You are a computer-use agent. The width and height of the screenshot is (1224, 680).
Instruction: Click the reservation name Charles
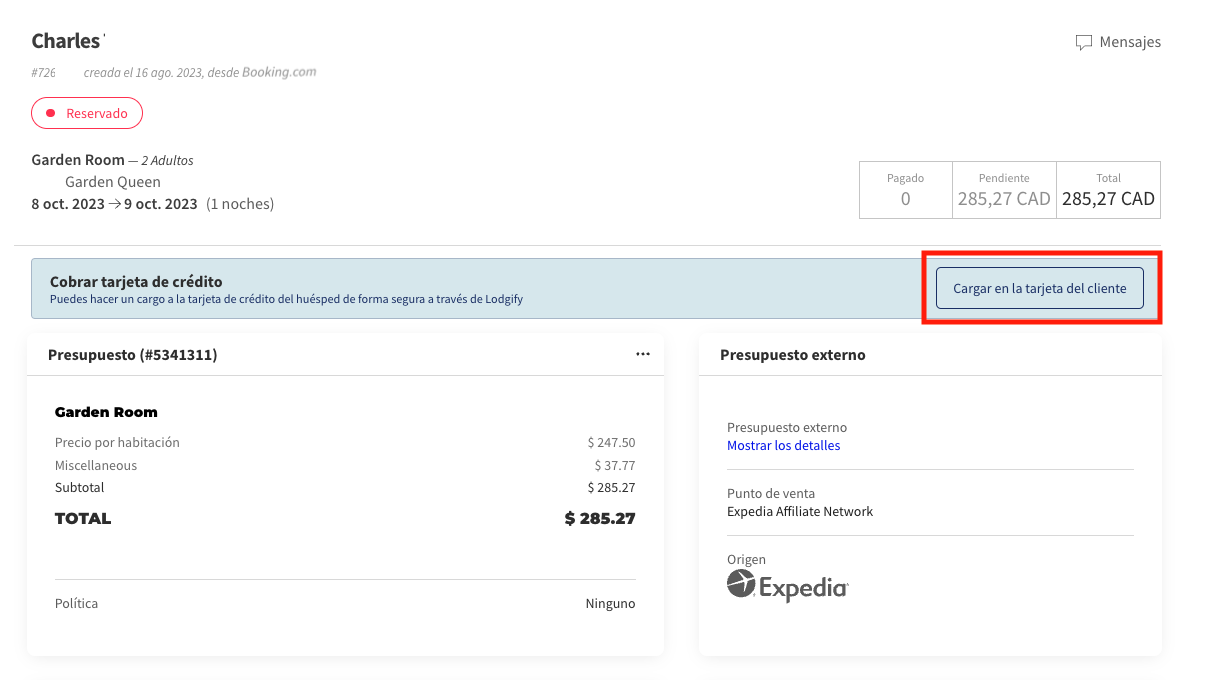[x=63, y=40]
